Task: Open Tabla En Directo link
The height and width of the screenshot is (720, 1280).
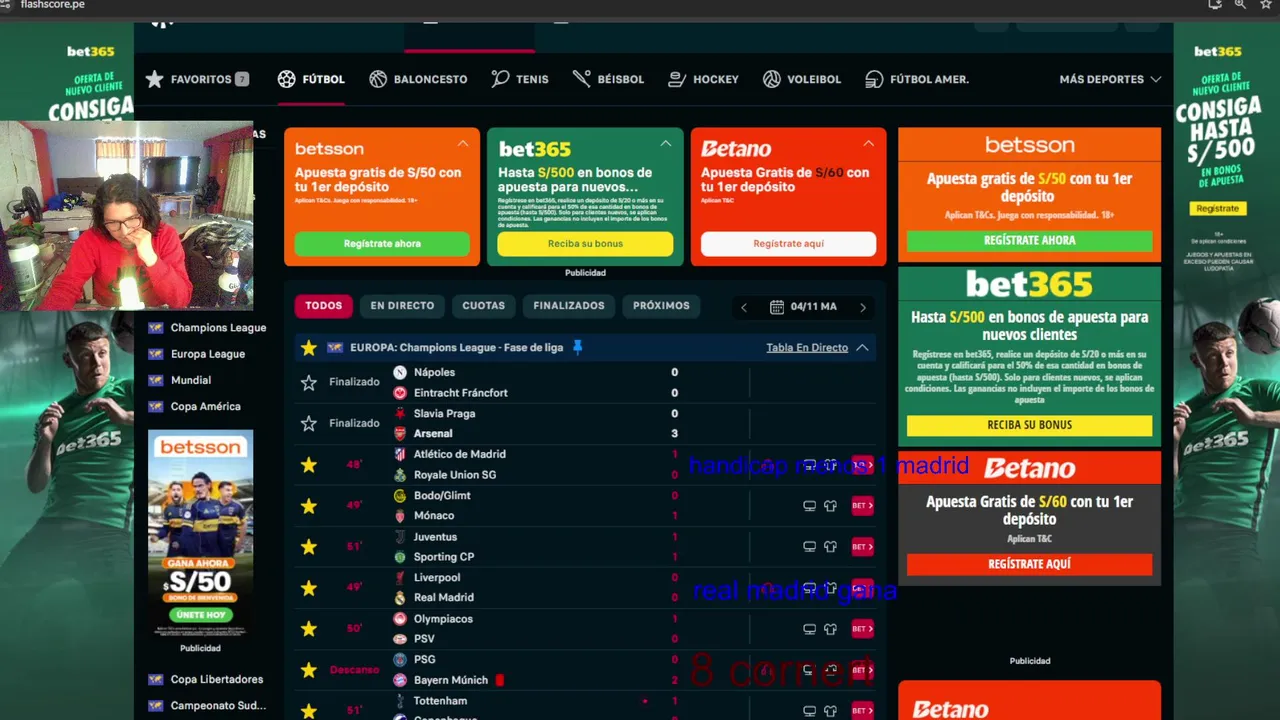Action: click(x=807, y=348)
